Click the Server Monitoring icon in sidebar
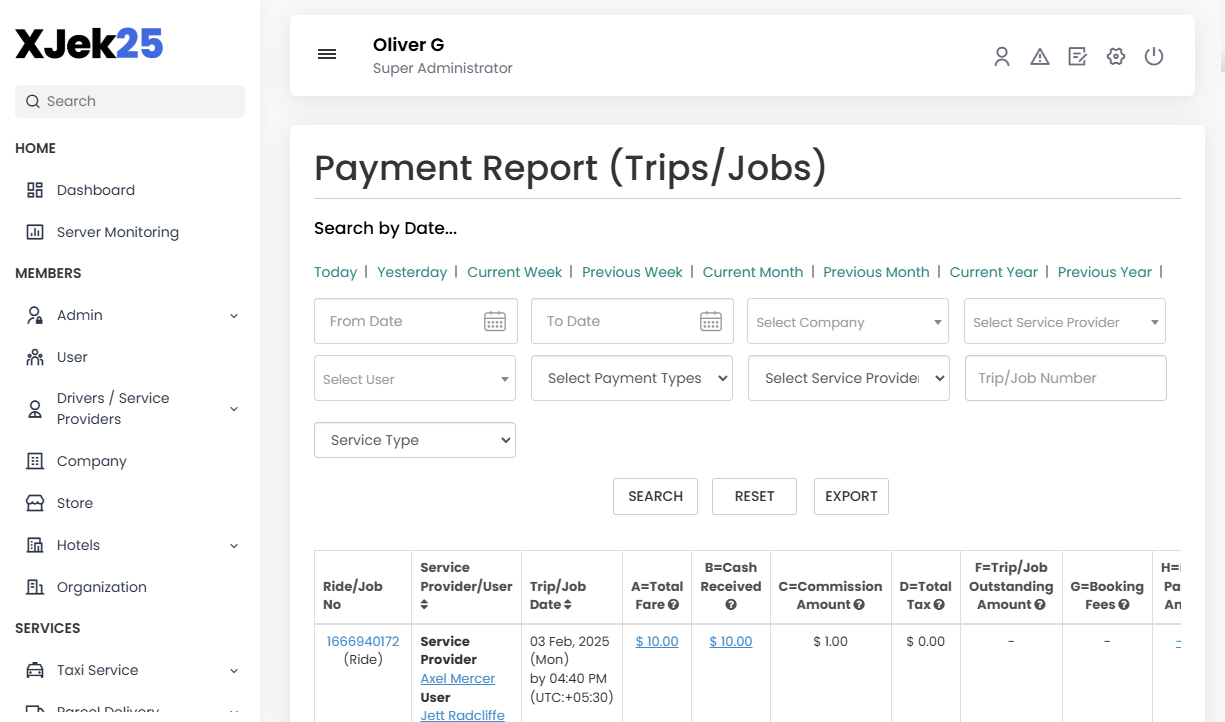The width and height of the screenshot is (1225, 722). 33,232
